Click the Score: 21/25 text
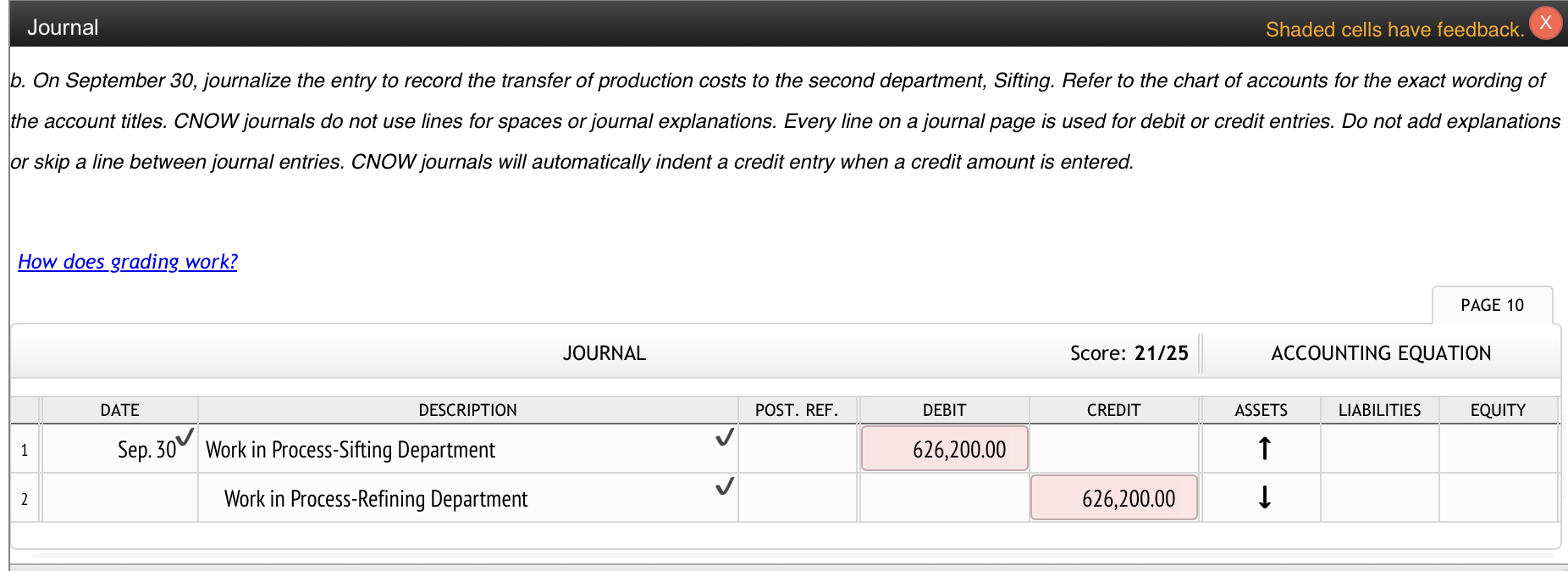This screenshot has height=571, width=1568. coord(1129,353)
